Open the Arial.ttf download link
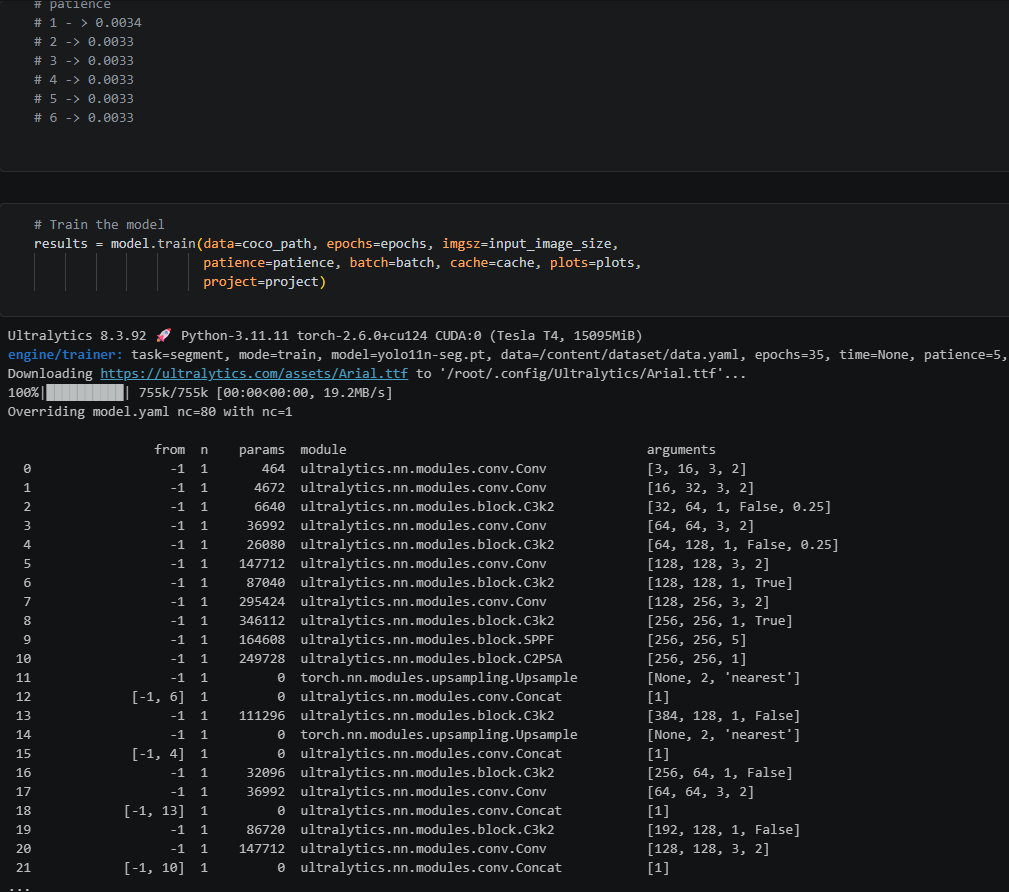 pos(254,373)
